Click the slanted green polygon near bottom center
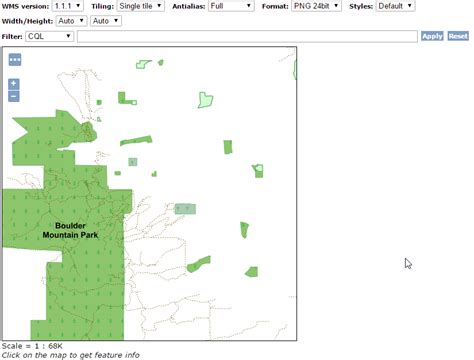The width and height of the screenshot is (474, 360). click(x=199, y=264)
